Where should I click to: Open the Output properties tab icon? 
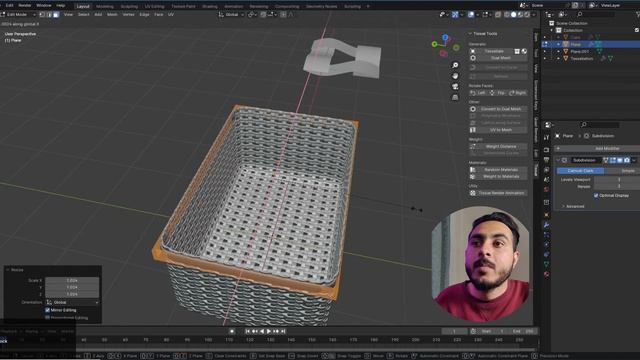(547, 160)
